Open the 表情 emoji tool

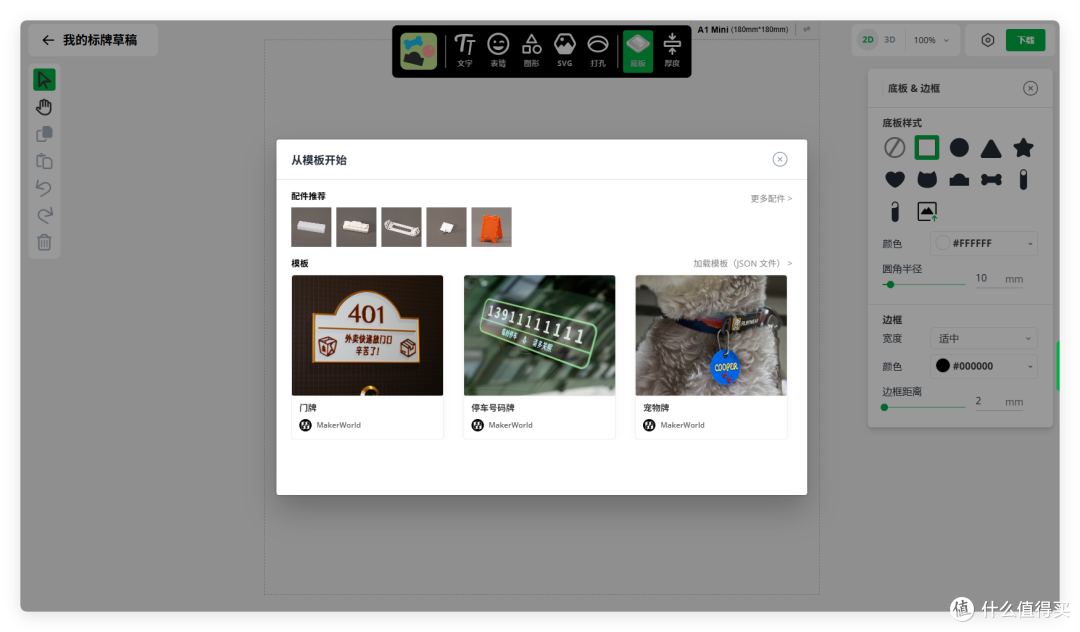click(498, 50)
